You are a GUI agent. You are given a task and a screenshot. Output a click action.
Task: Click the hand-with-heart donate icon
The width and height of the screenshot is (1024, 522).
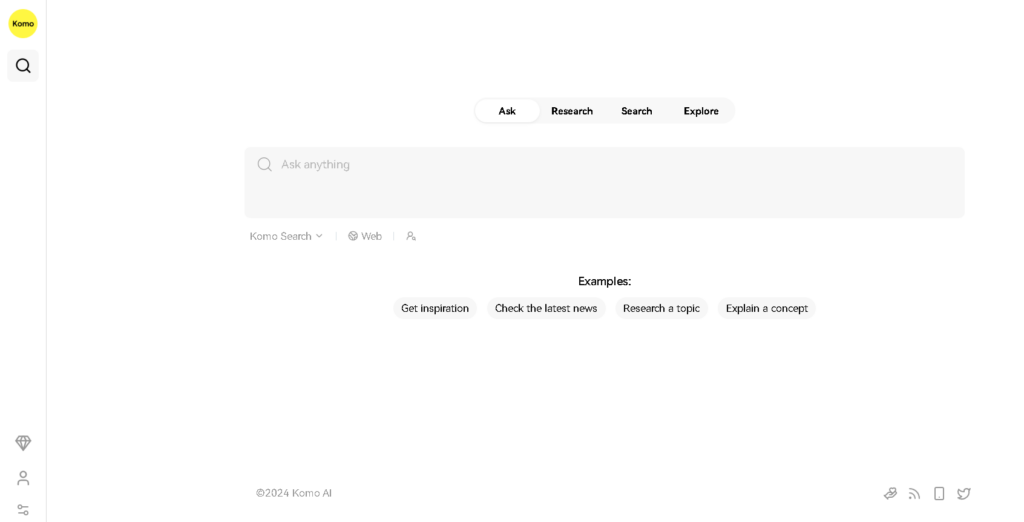point(890,493)
